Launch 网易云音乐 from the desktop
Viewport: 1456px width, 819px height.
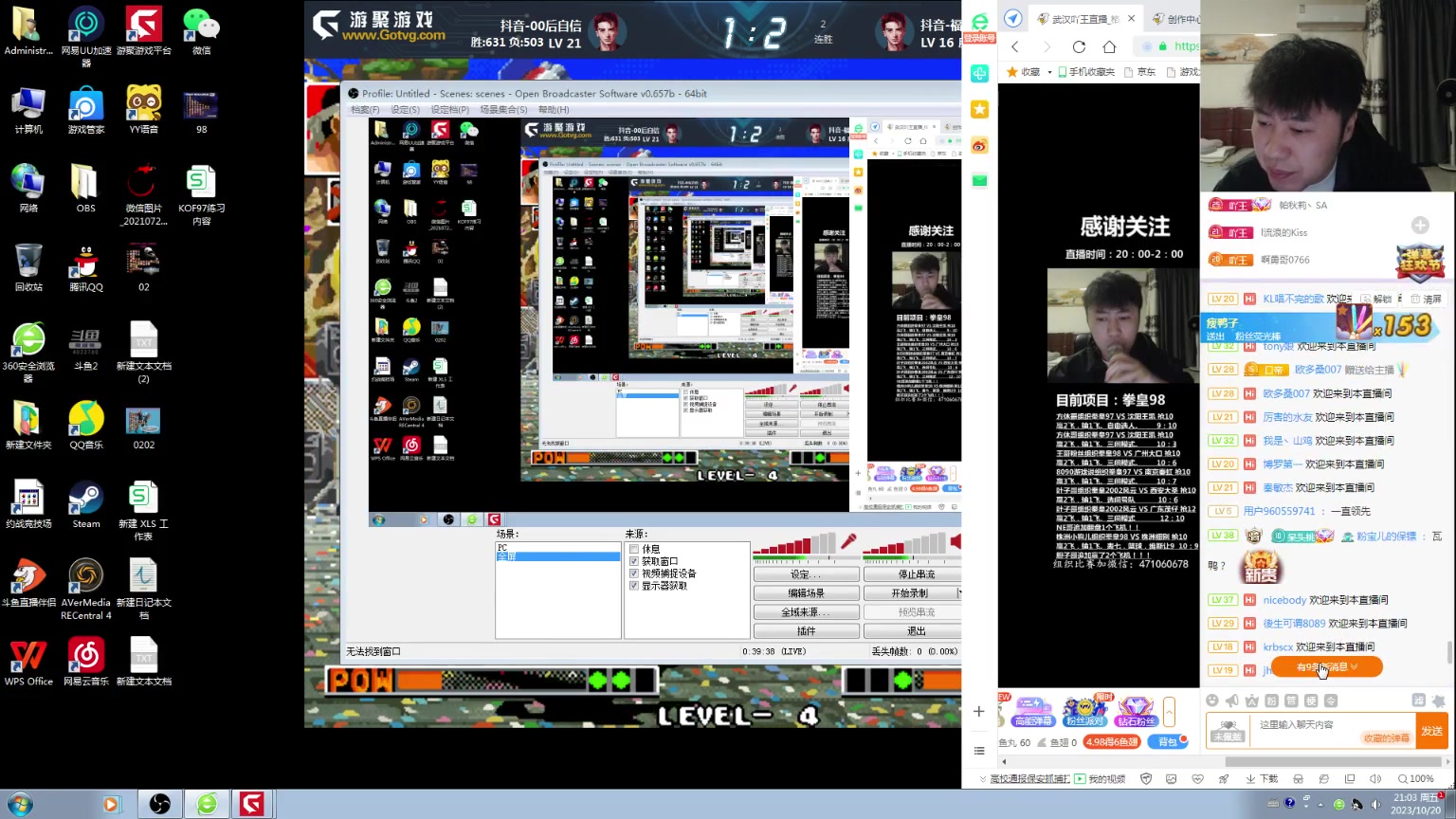pyautogui.click(x=85, y=662)
